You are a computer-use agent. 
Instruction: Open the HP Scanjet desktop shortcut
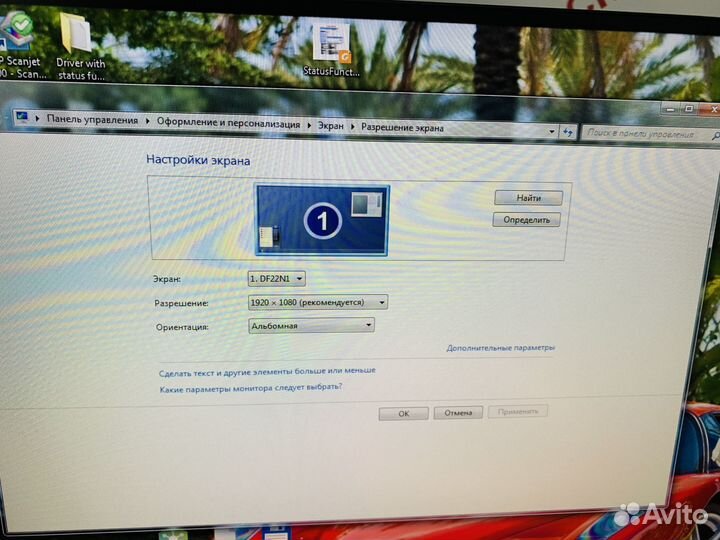click(17, 40)
